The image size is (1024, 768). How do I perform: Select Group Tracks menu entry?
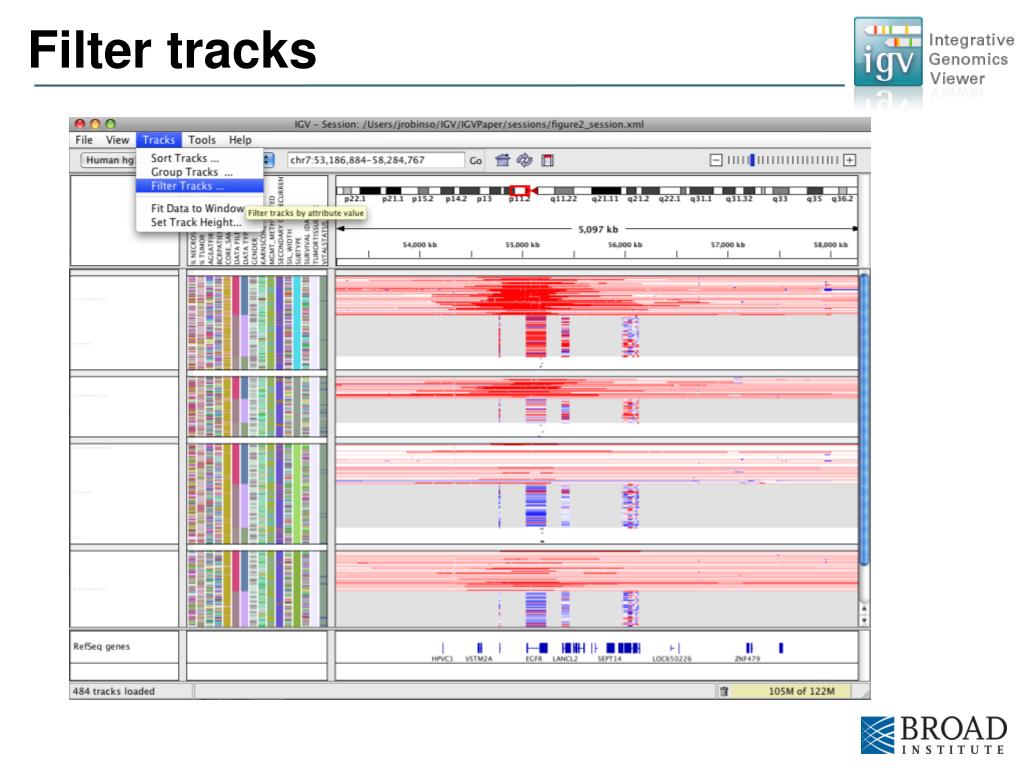199,172
